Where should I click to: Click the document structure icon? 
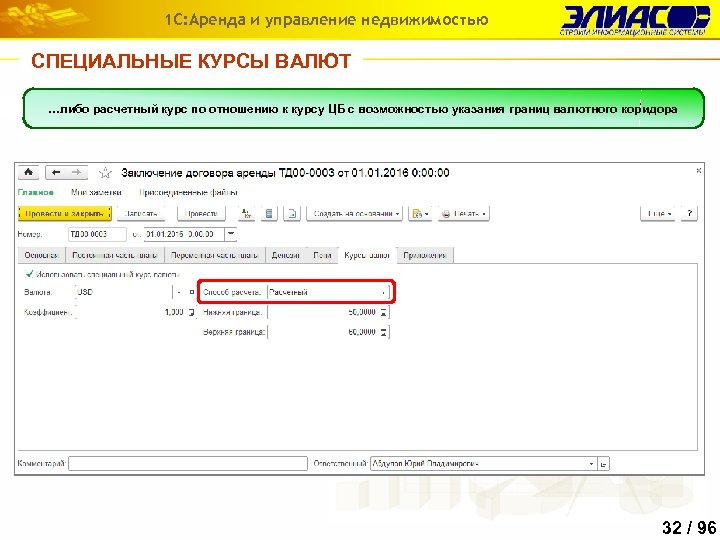[292, 214]
